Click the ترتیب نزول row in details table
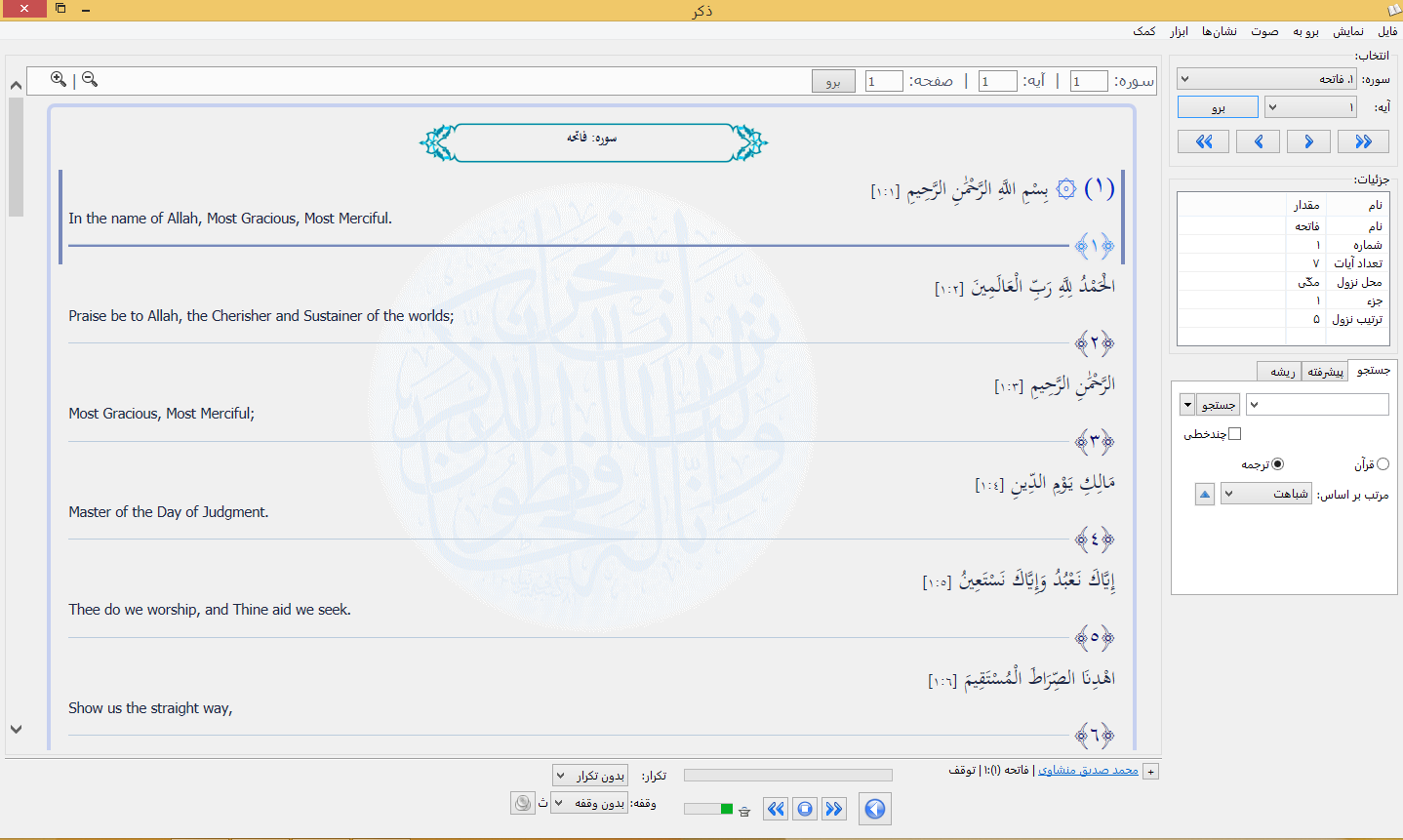This screenshot has height=840, width=1403. (1282, 319)
